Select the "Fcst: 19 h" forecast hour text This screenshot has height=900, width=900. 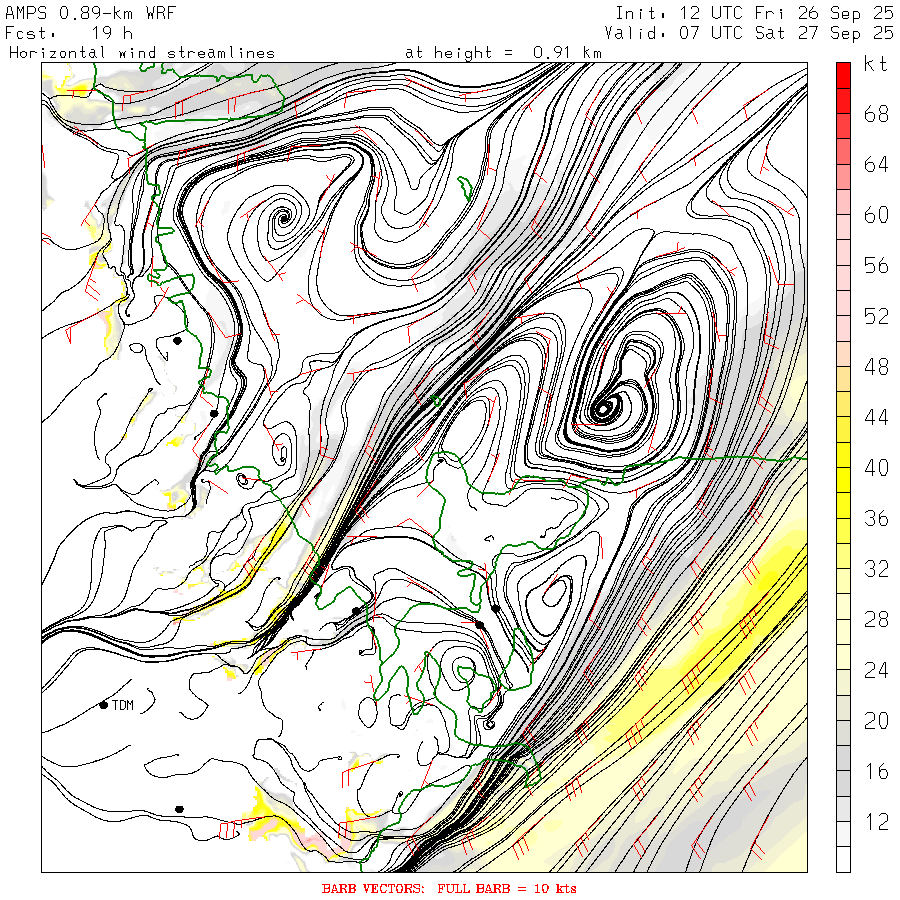click(69, 33)
